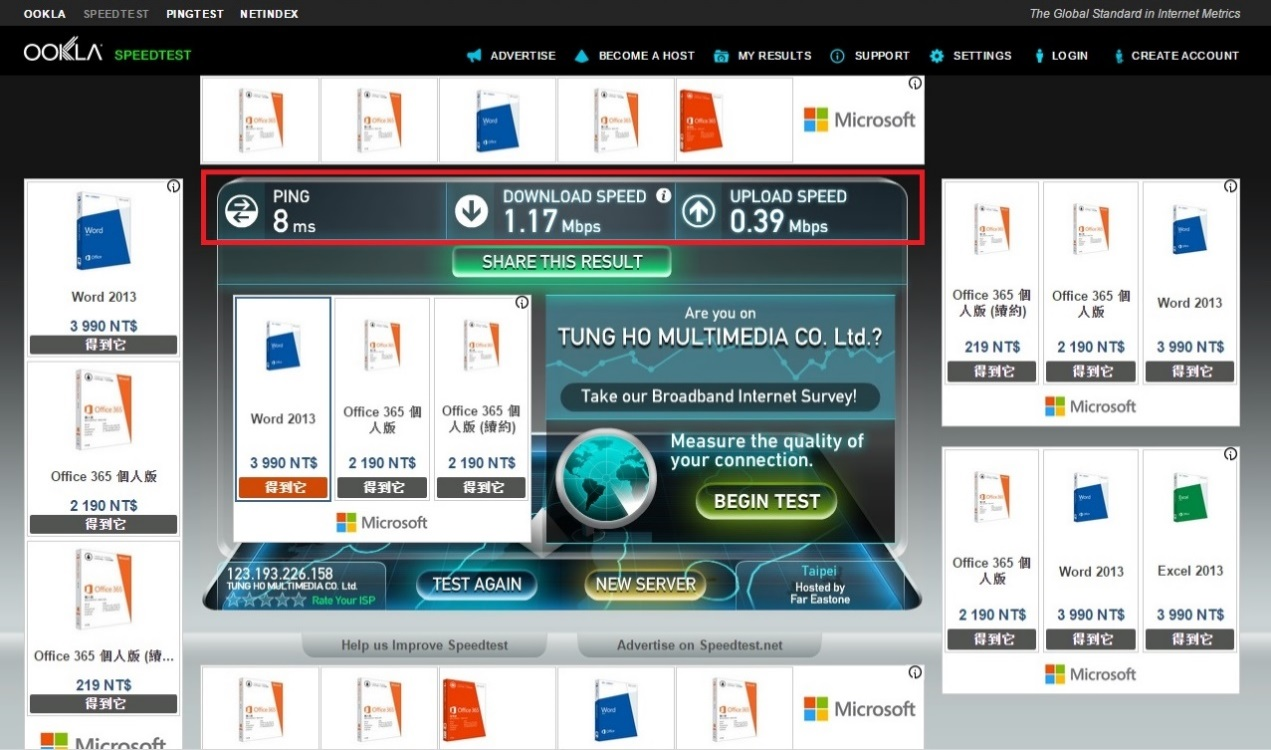This screenshot has height=750, width=1271.
Task: Open Take our Broadband Internet Survey
Action: click(x=719, y=396)
